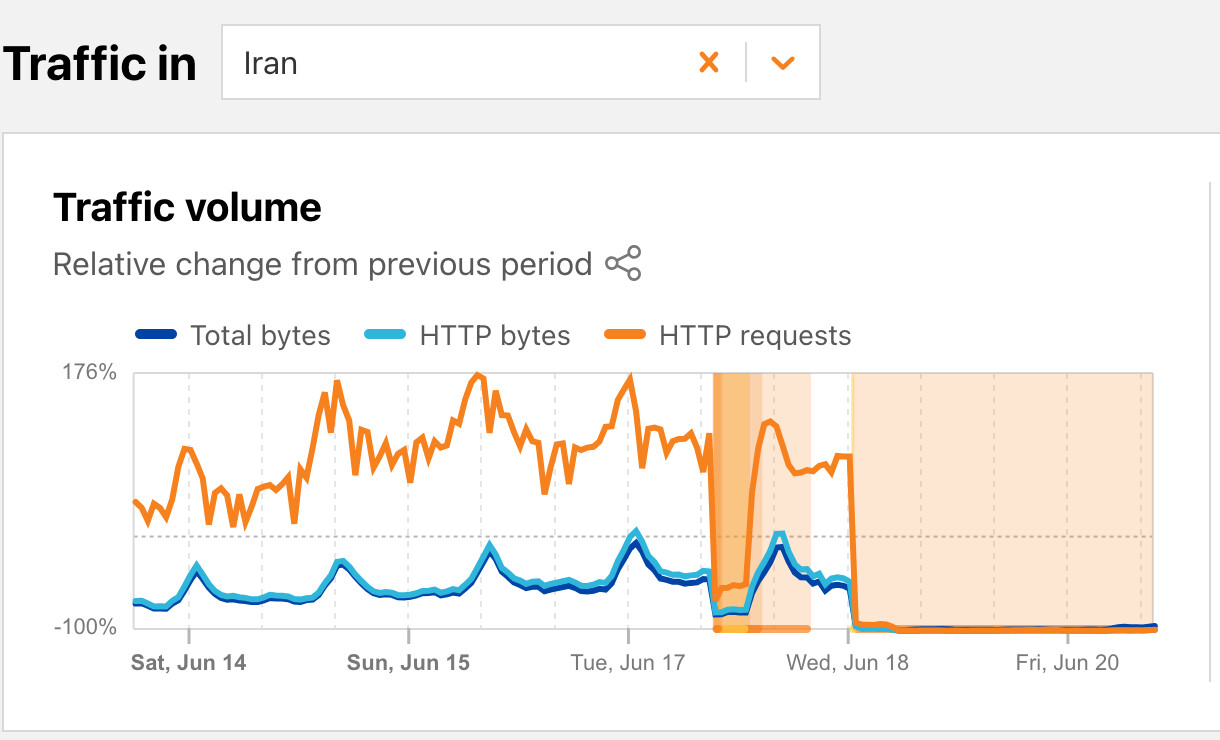Click the dark blue Total bytes swatch

(155, 336)
